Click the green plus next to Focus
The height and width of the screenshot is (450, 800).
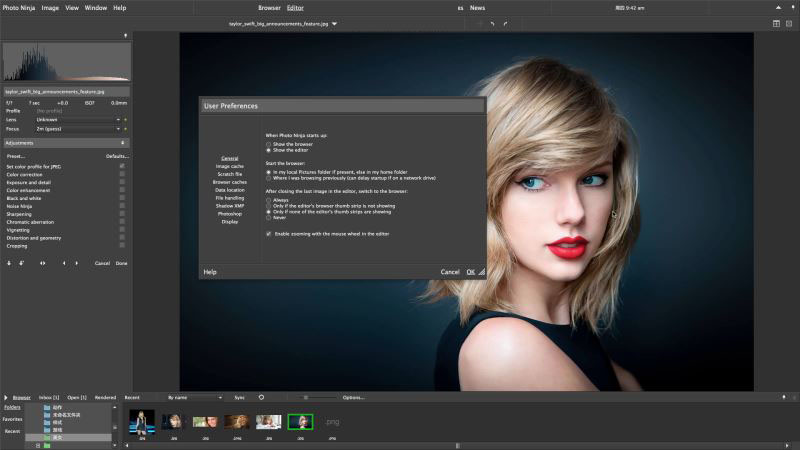pyautogui.click(x=126, y=129)
